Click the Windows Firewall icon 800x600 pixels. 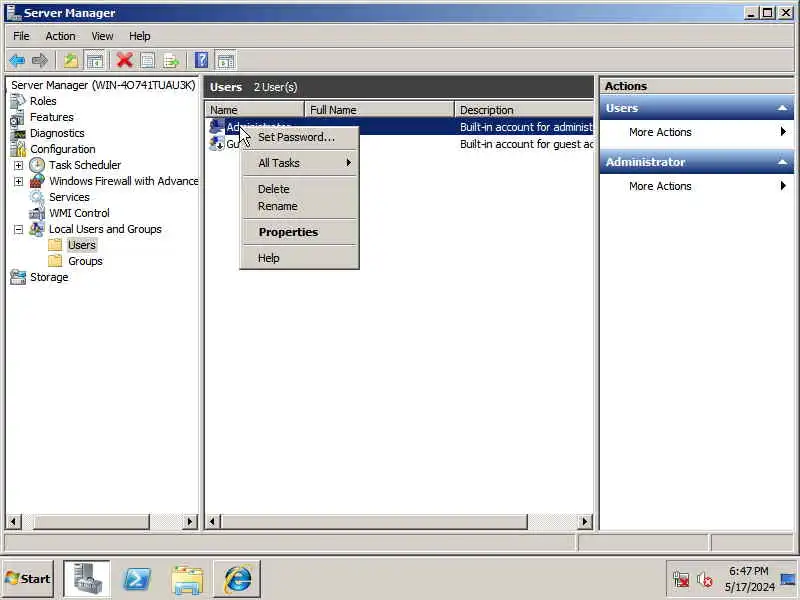coord(37,181)
